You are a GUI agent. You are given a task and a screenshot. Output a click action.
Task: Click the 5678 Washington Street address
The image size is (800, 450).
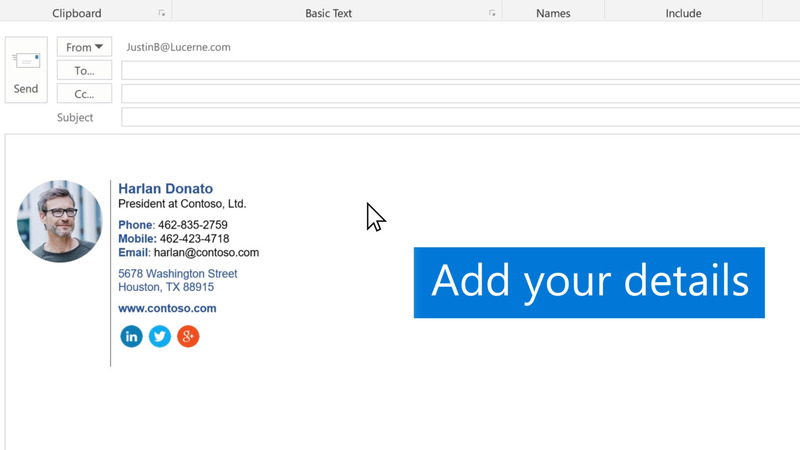177,274
